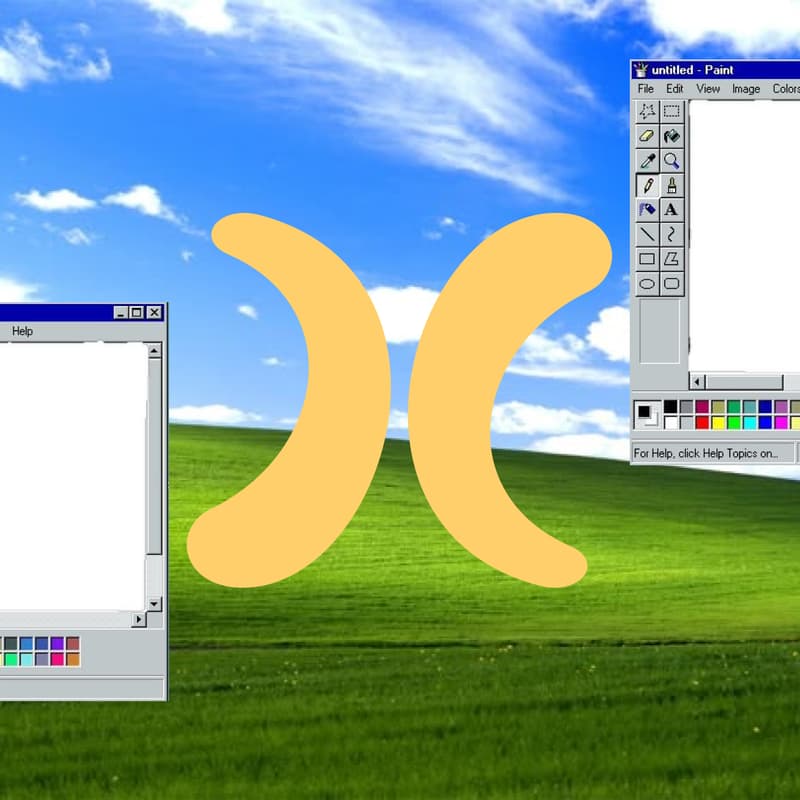Image resolution: width=800 pixels, height=800 pixels.
Task: Select the spring green swatch in the left palette
Action: point(11,659)
